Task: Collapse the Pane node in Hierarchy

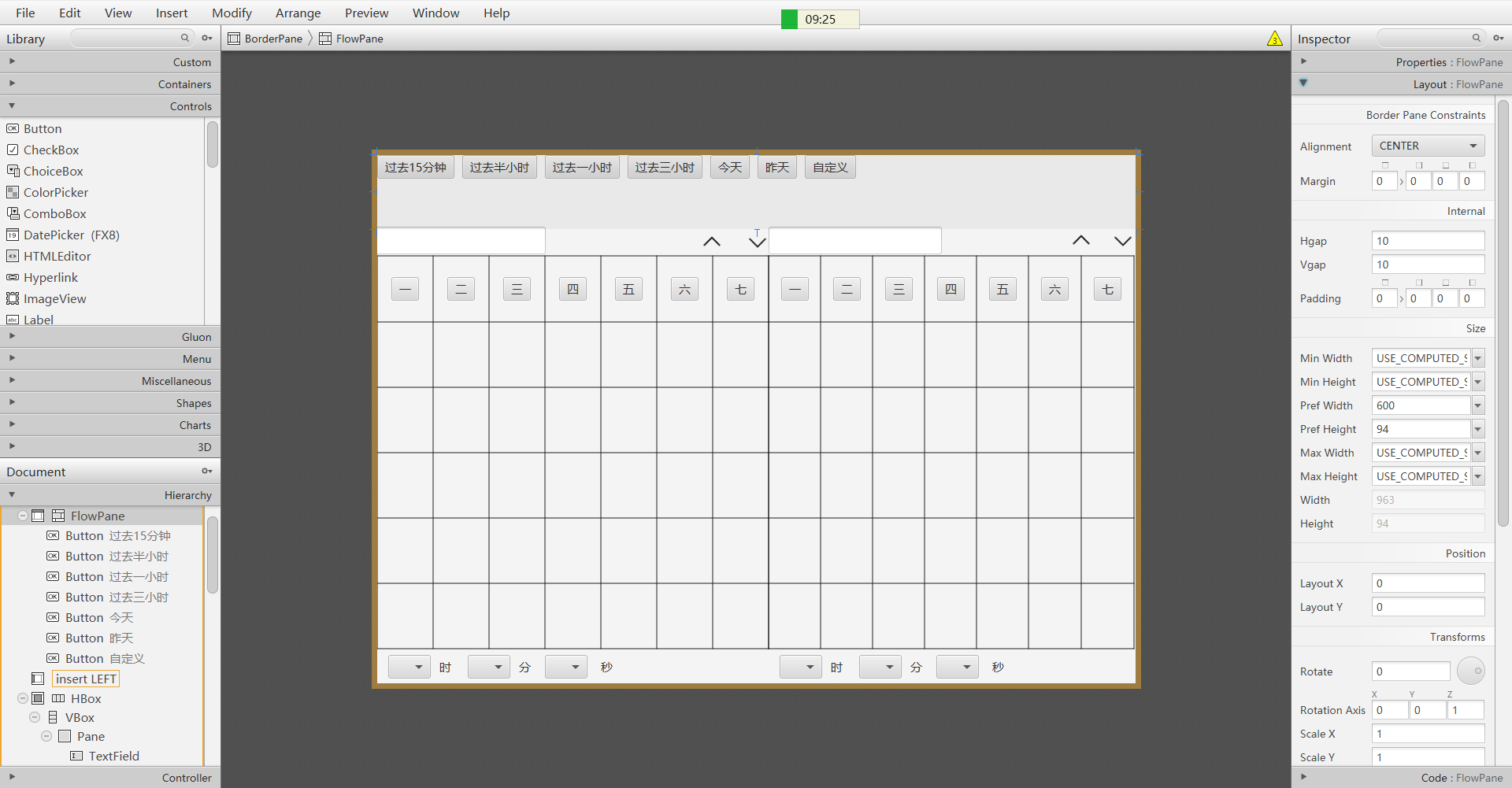Action: [46, 736]
